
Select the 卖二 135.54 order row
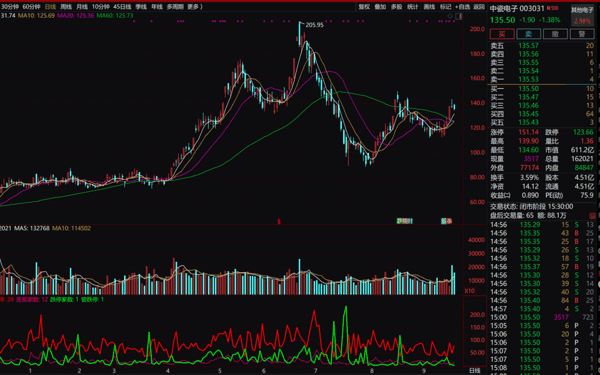tap(542, 71)
